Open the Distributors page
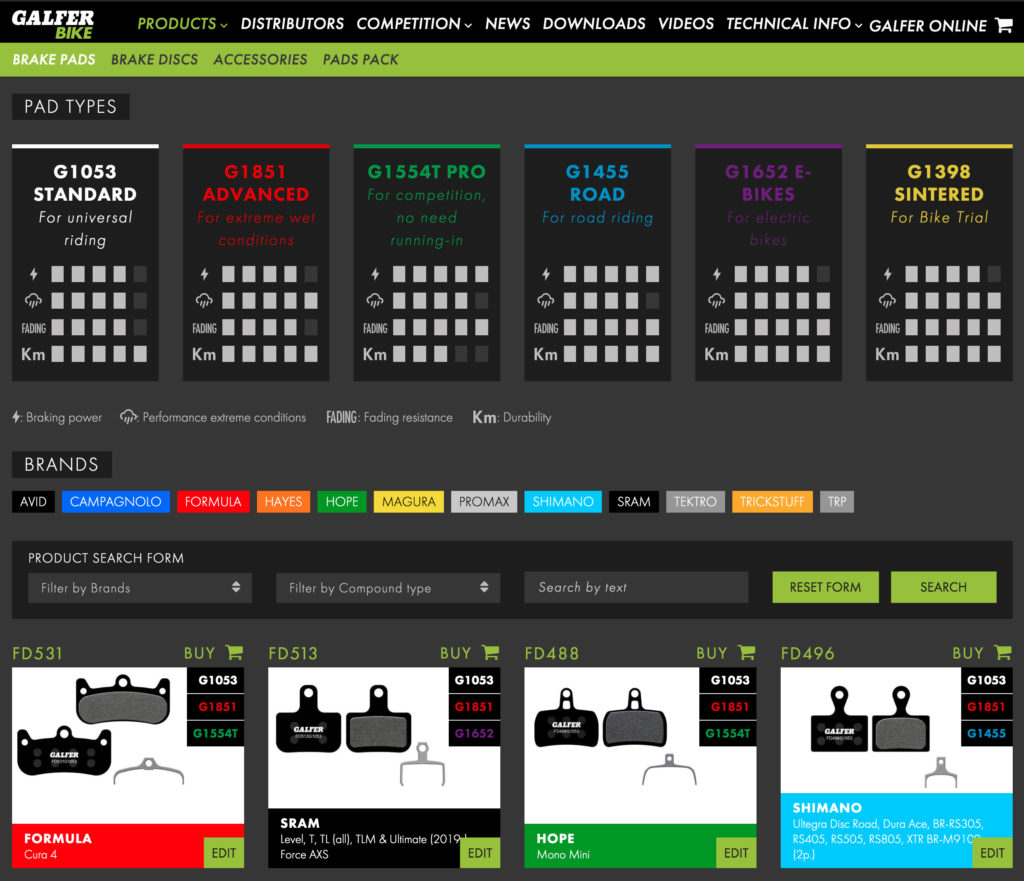Screen dimensions: 1024x881 click(x=292, y=24)
